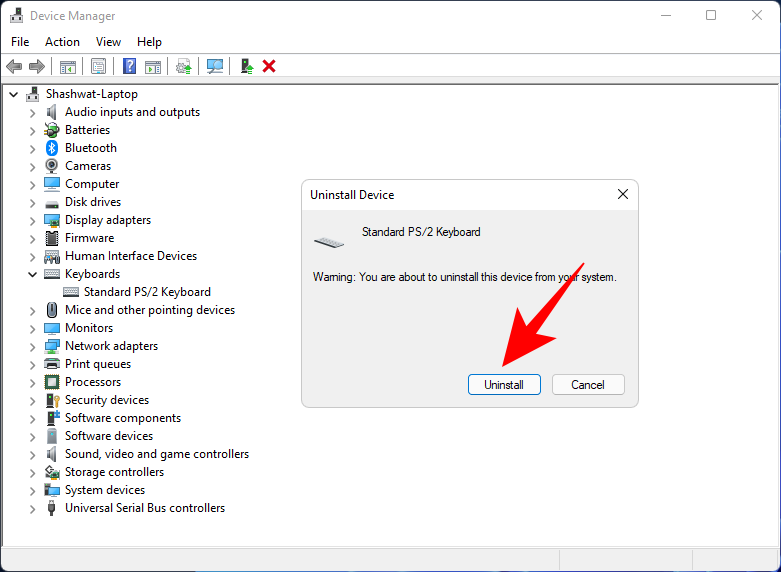Expand Universal Serial Bus controllers chevron
Image resolution: width=781 pixels, height=572 pixels.
(x=33, y=508)
